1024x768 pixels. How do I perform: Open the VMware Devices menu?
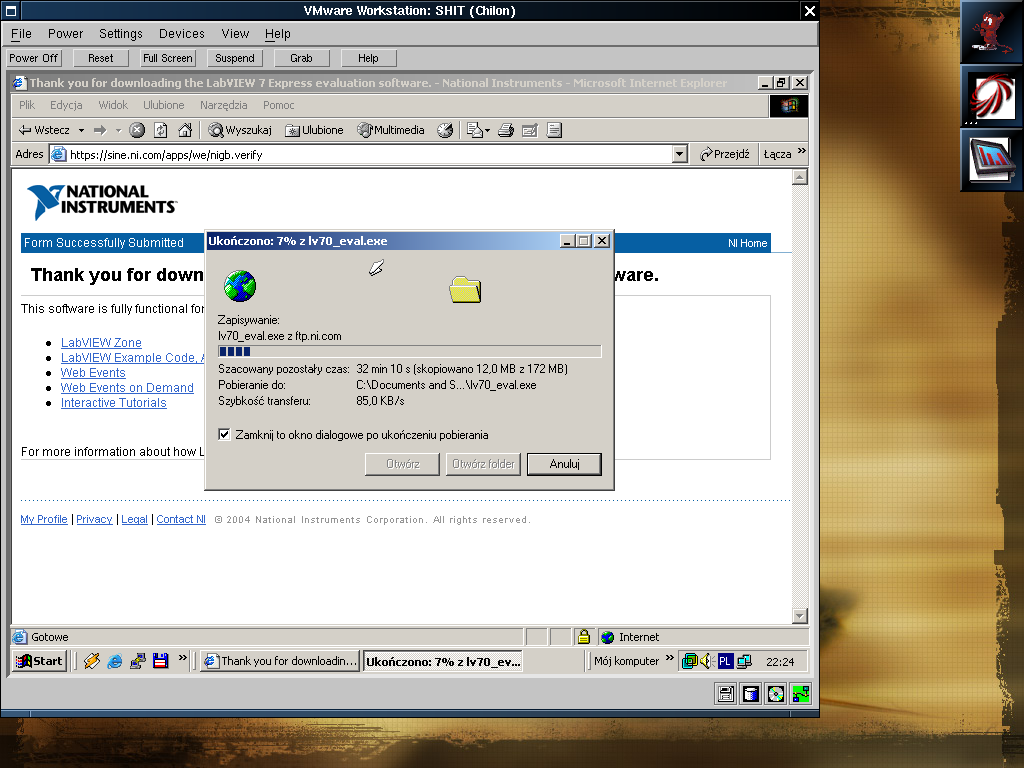coord(181,34)
